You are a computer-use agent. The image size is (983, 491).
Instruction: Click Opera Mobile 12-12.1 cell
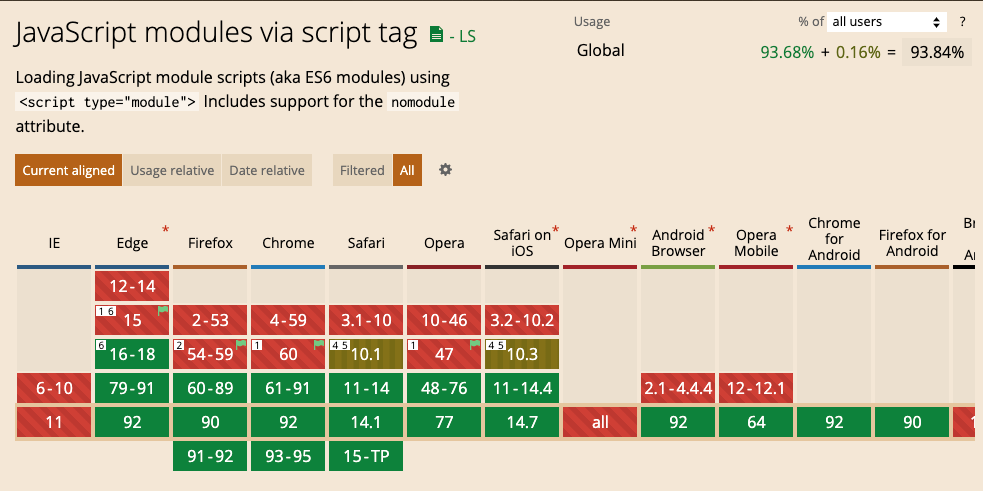pos(756,388)
